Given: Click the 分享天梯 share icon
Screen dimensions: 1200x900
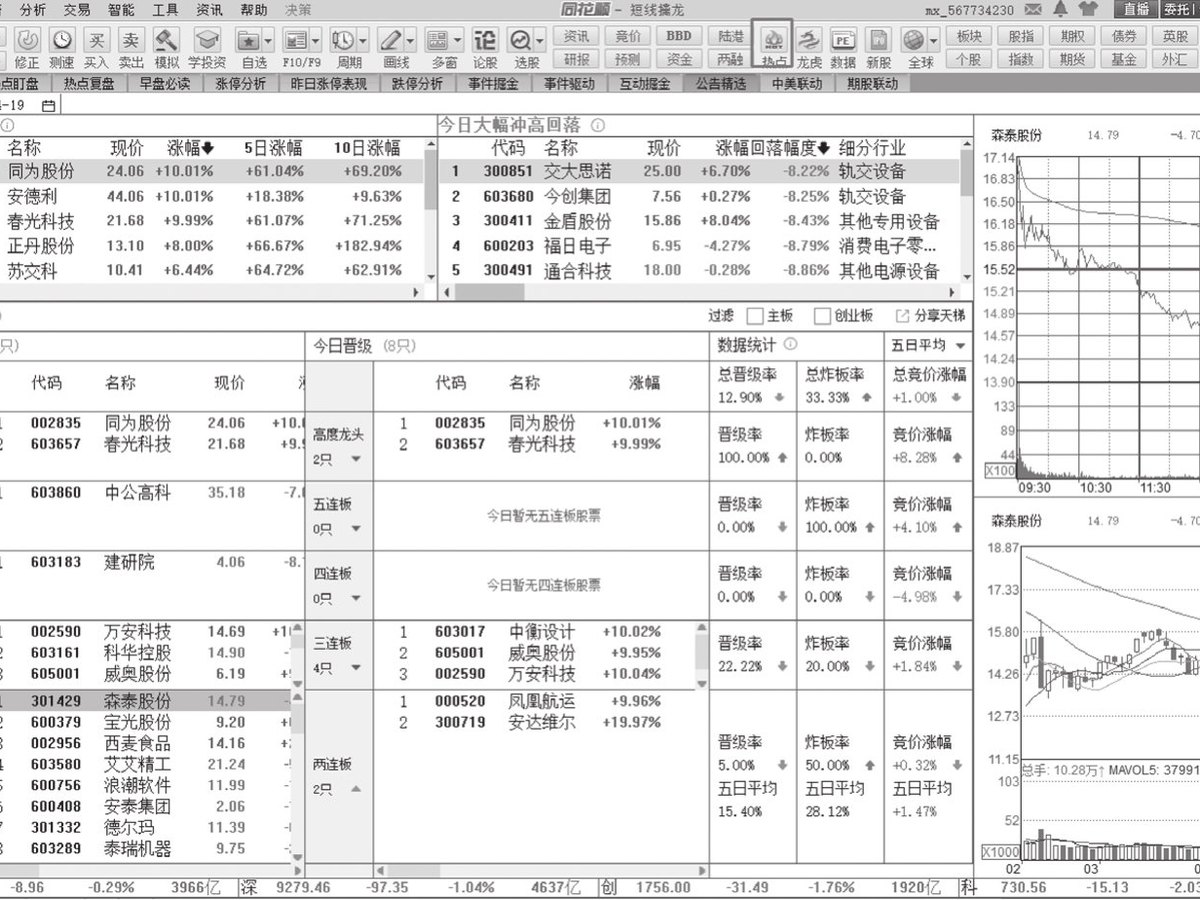Looking at the screenshot, I should (901, 316).
